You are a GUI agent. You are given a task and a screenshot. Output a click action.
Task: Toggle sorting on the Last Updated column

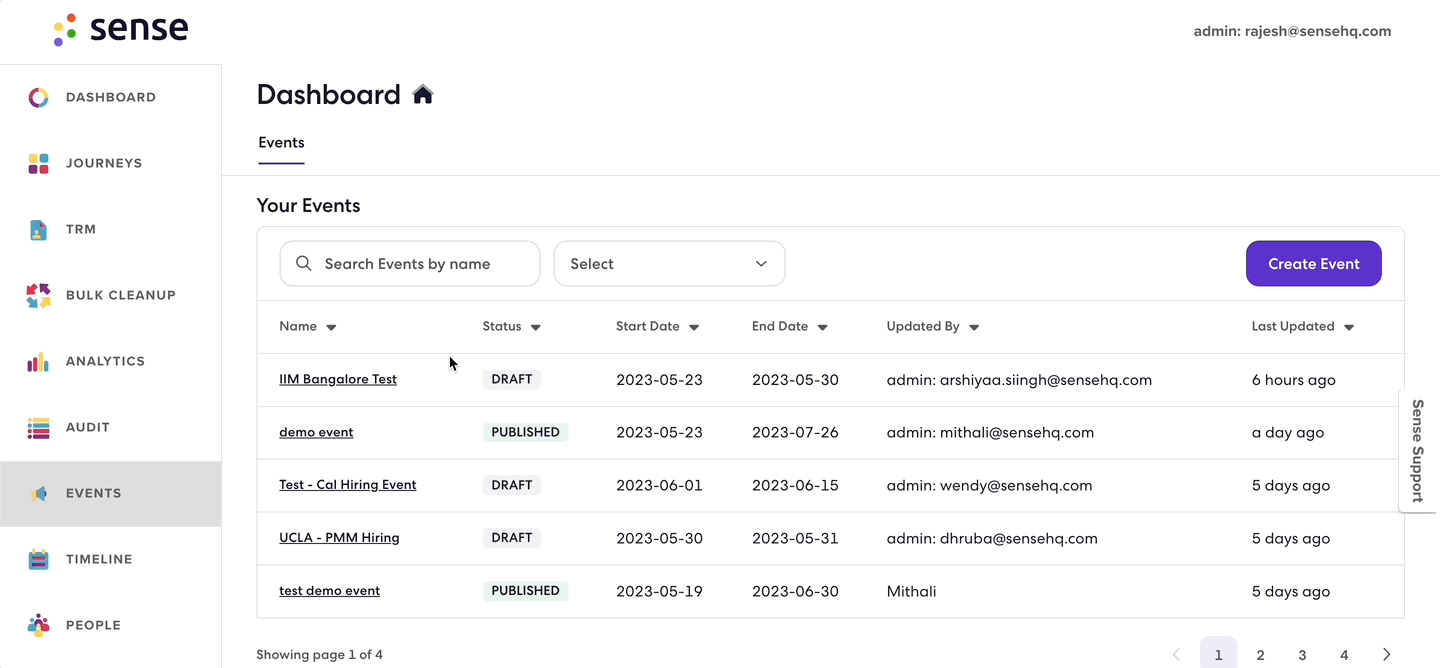point(1349,326)
